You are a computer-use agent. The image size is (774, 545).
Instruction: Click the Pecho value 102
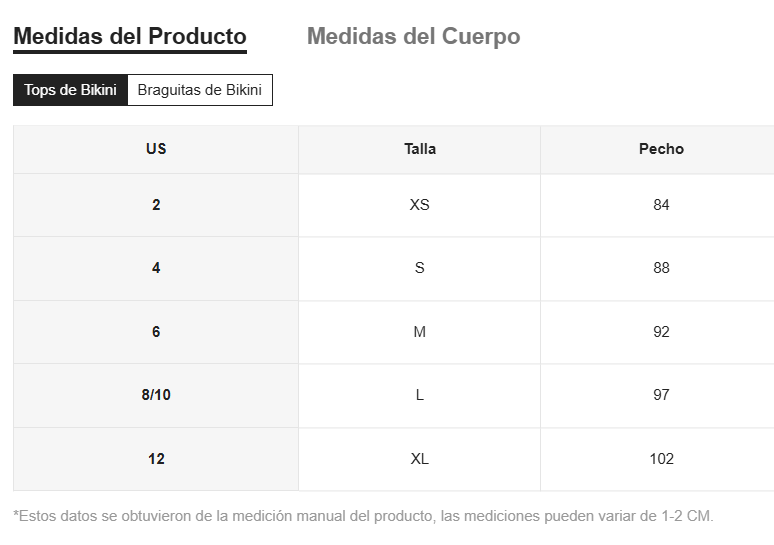(x=661, y=459)
